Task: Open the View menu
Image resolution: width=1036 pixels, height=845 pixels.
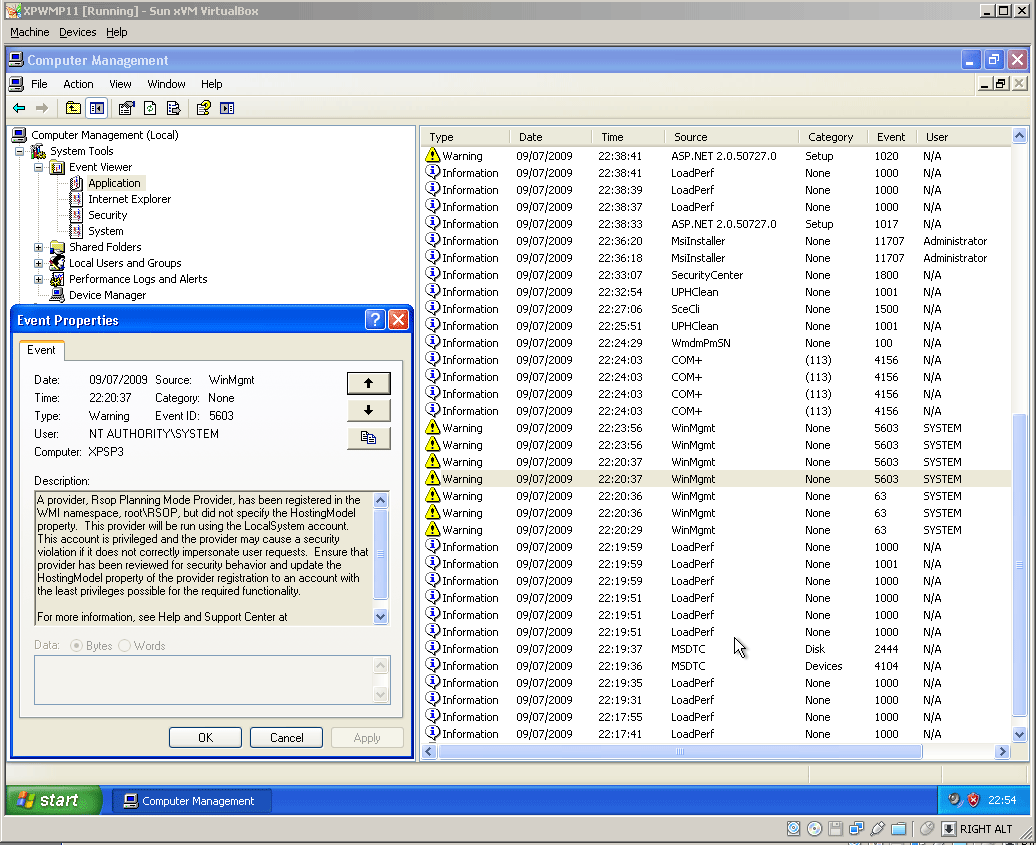Action: point(120,84)
